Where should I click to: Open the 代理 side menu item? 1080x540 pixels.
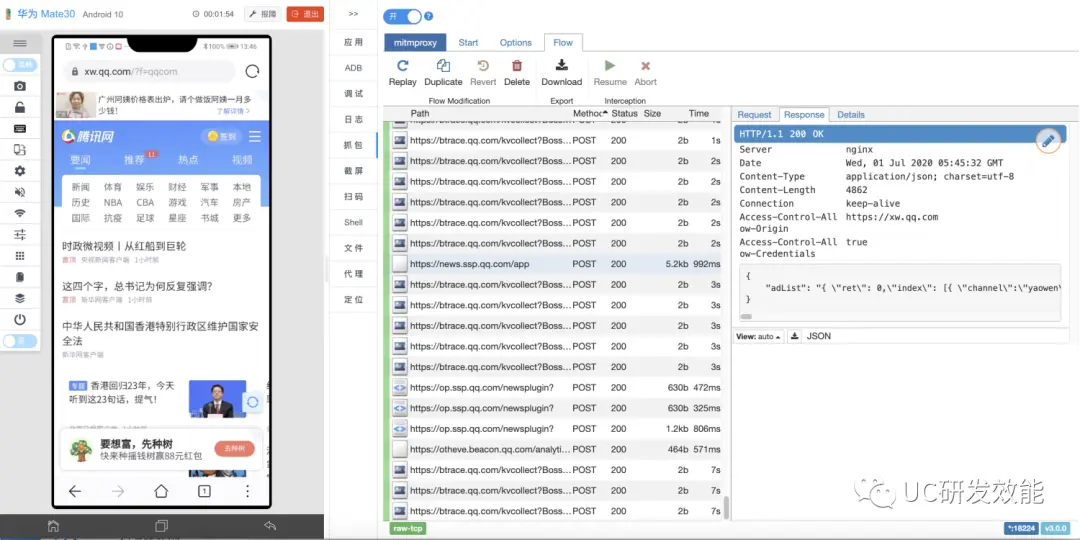[353, 274]
